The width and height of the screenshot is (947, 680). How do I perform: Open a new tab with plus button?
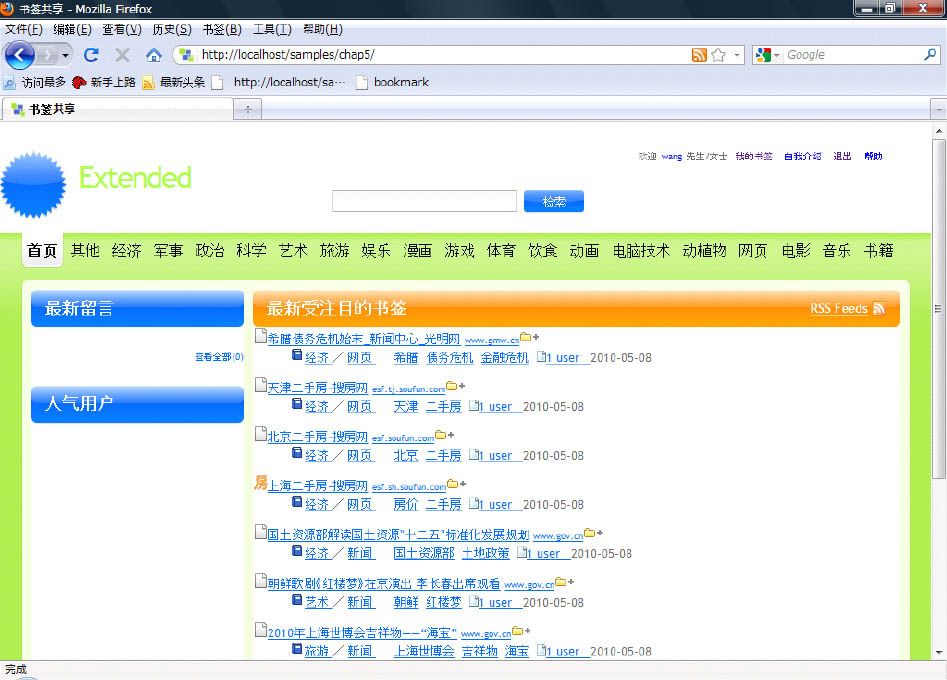[x=248, y=109]
